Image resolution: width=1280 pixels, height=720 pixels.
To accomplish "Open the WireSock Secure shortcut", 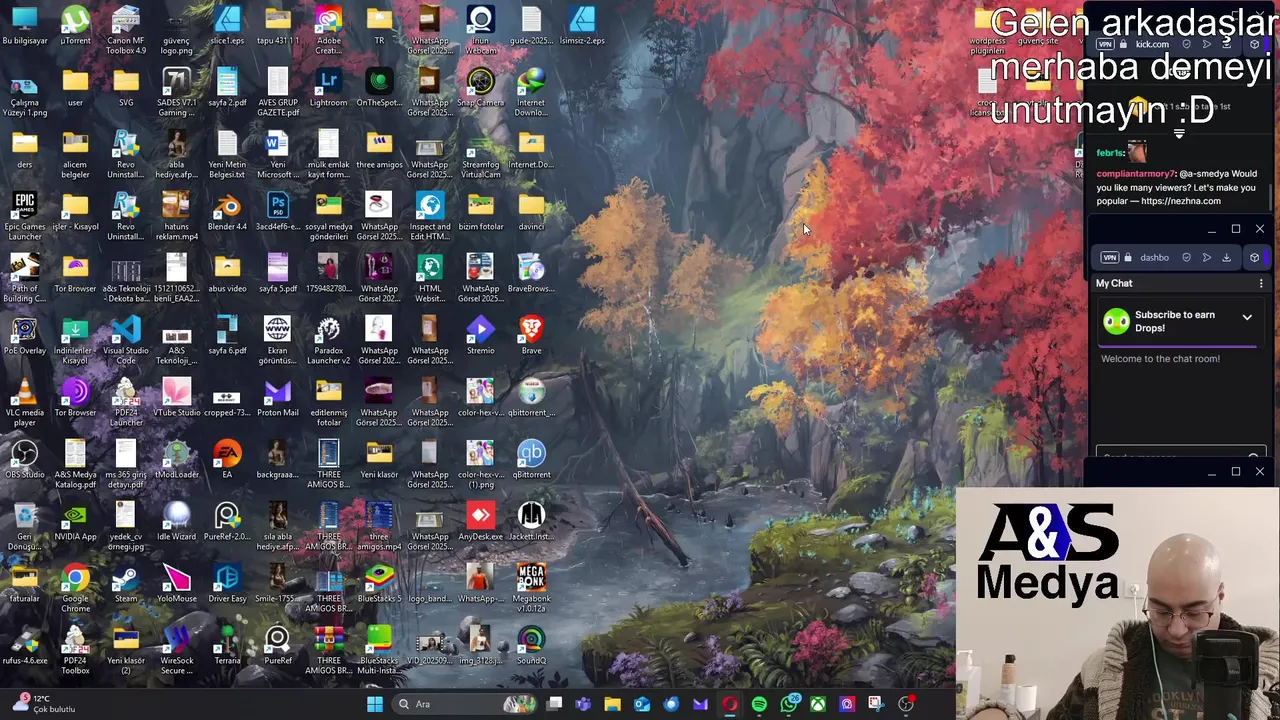I will (176, 650).
